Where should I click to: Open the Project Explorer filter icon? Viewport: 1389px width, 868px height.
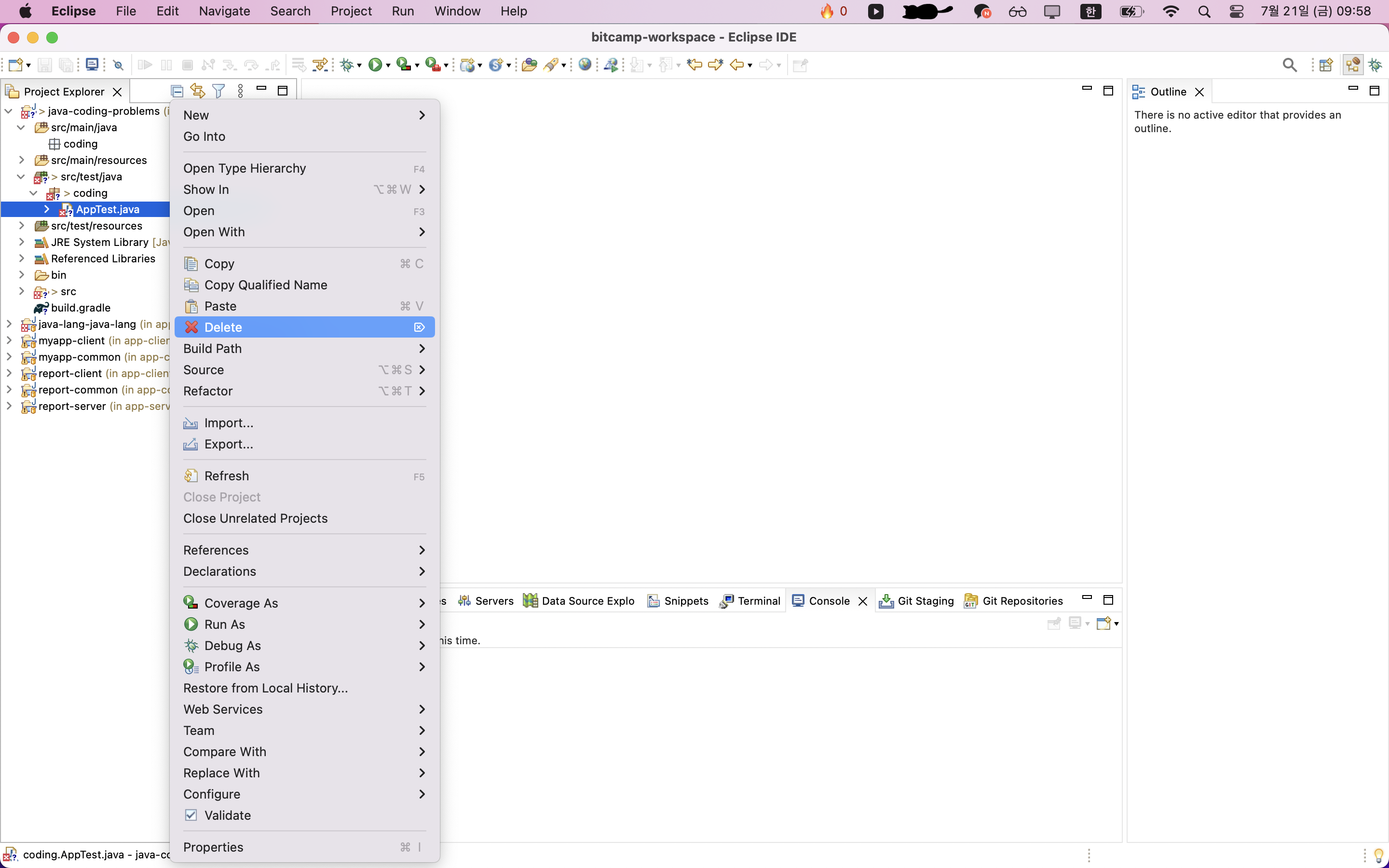(x=218, y=91)
